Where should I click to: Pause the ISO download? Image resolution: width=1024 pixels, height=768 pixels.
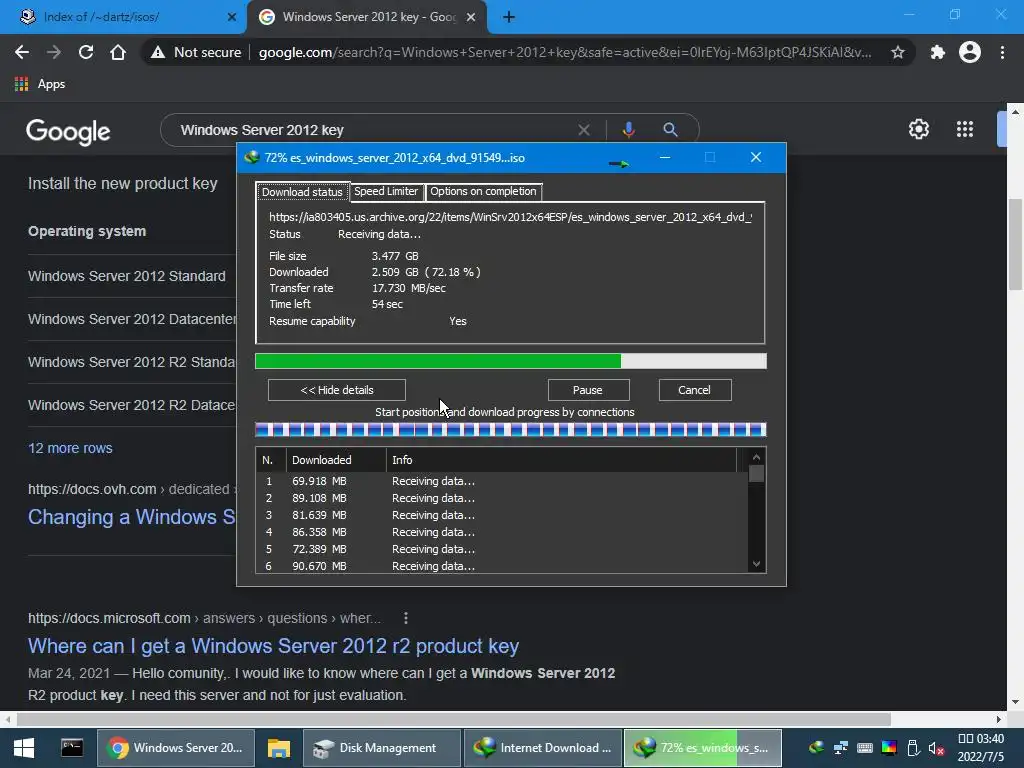pyautogui.click(x=588, y=390)
